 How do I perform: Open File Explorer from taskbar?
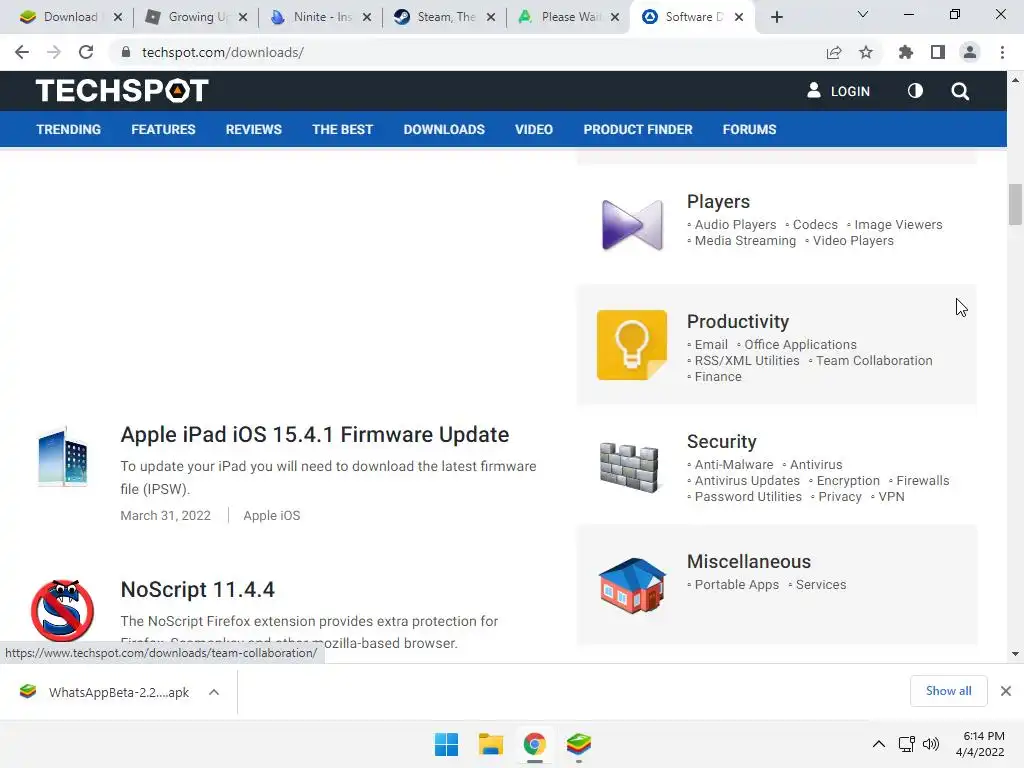(x=490, y=744)
